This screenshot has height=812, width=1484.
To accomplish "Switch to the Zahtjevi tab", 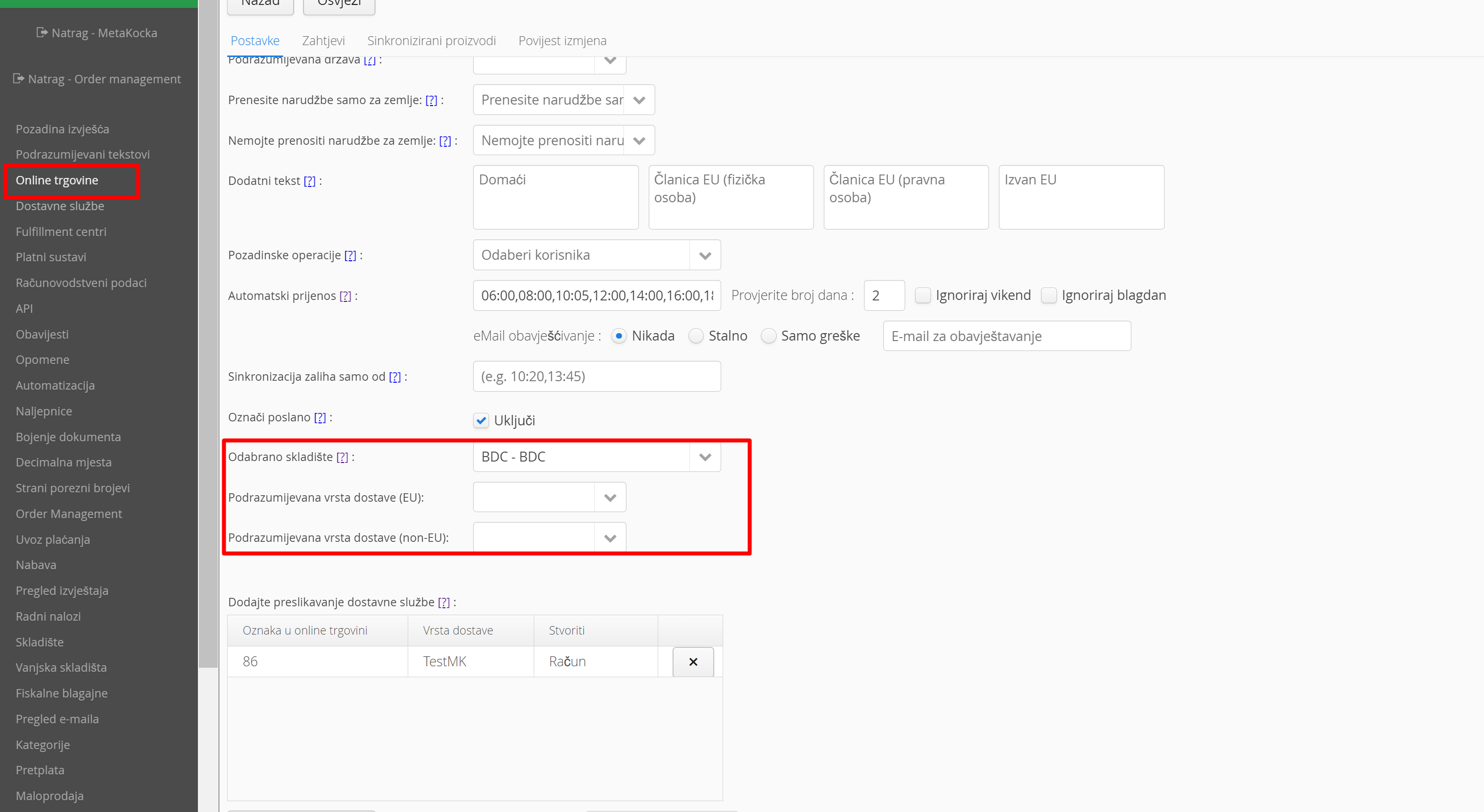I will 323,41.
